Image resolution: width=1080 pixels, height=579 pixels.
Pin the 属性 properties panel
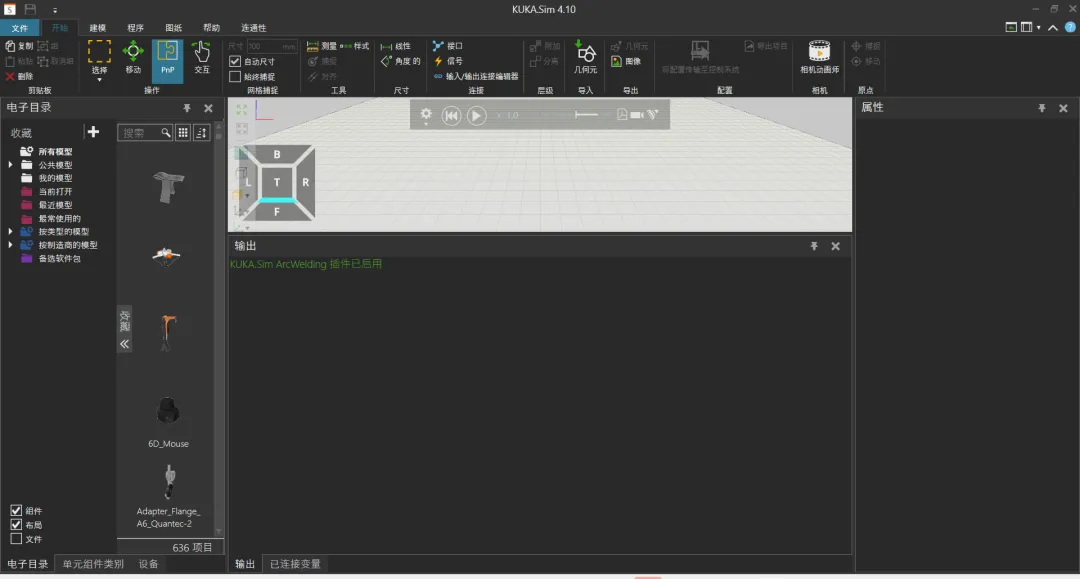1041,108
